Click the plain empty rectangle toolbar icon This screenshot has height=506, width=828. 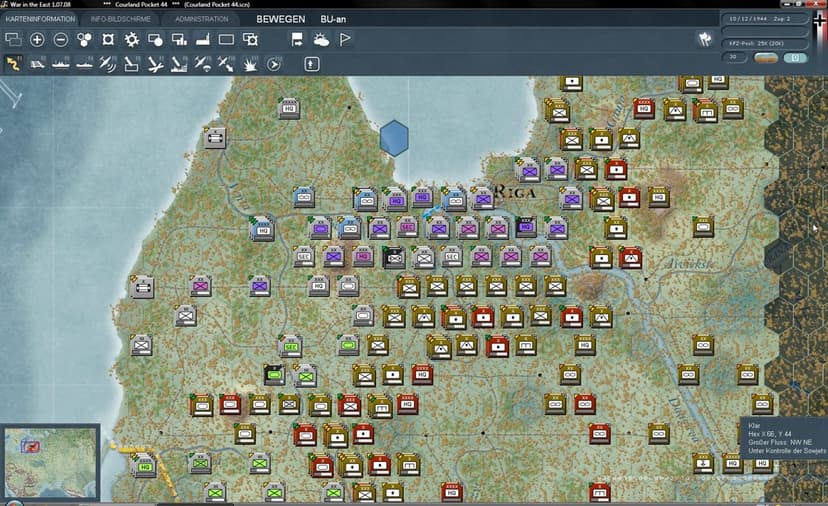click(x=227, y=40)
